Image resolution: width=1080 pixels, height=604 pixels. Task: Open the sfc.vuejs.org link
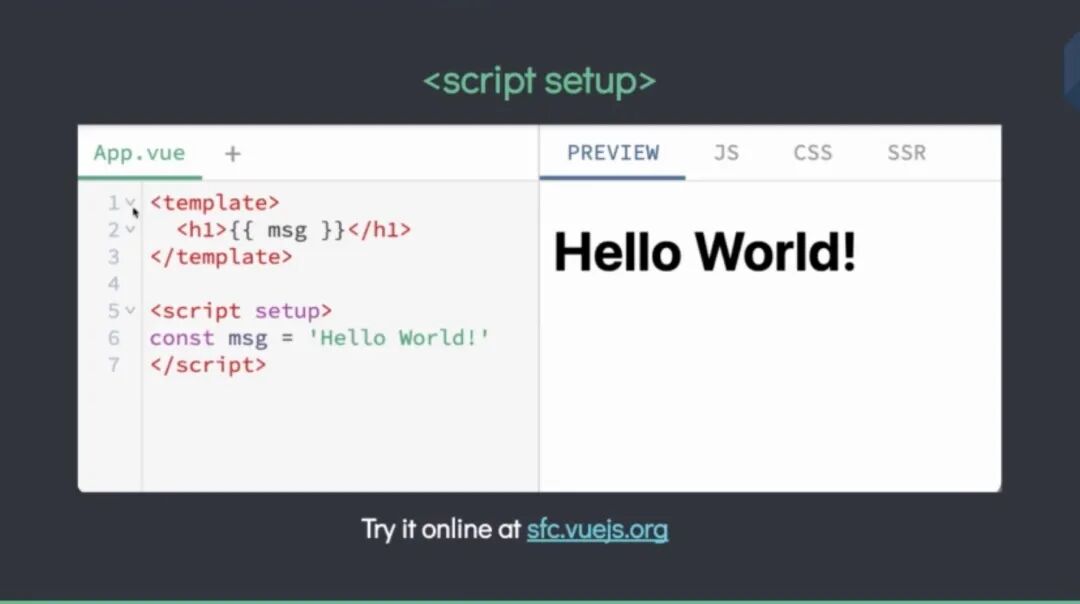[x=597, y=529]
